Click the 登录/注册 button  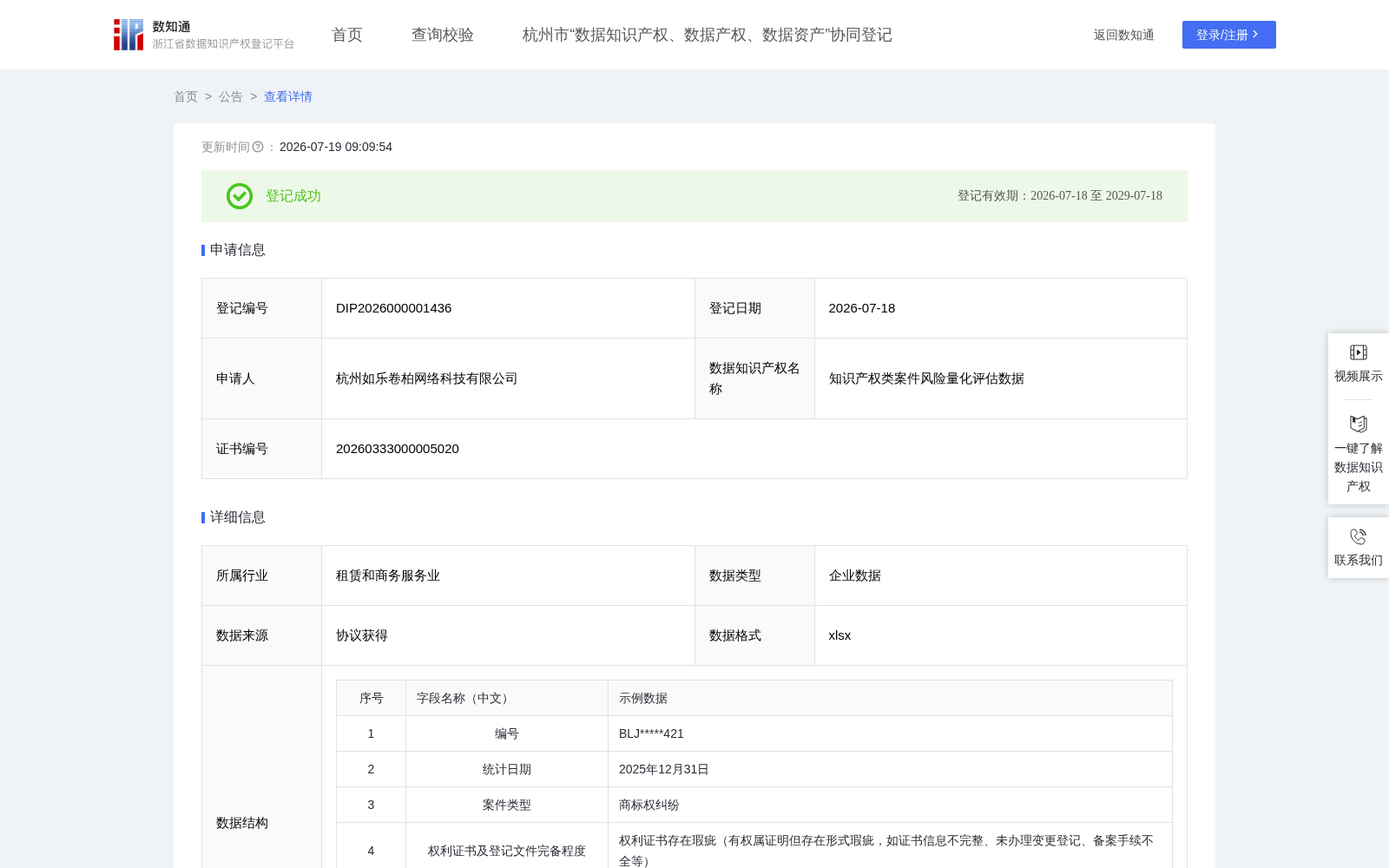(1229, 35)
